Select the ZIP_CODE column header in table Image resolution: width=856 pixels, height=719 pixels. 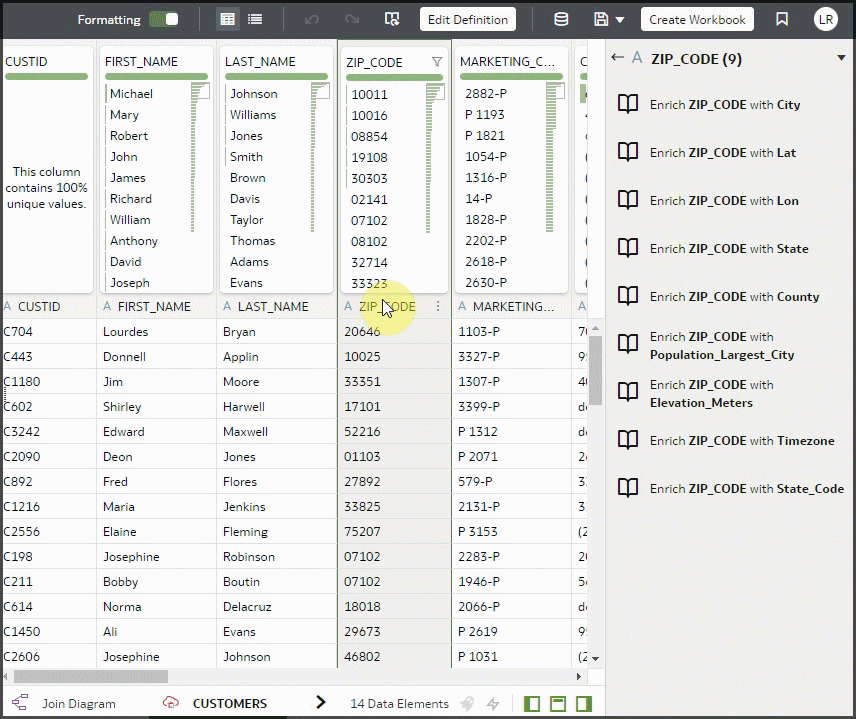coord(387,307)
